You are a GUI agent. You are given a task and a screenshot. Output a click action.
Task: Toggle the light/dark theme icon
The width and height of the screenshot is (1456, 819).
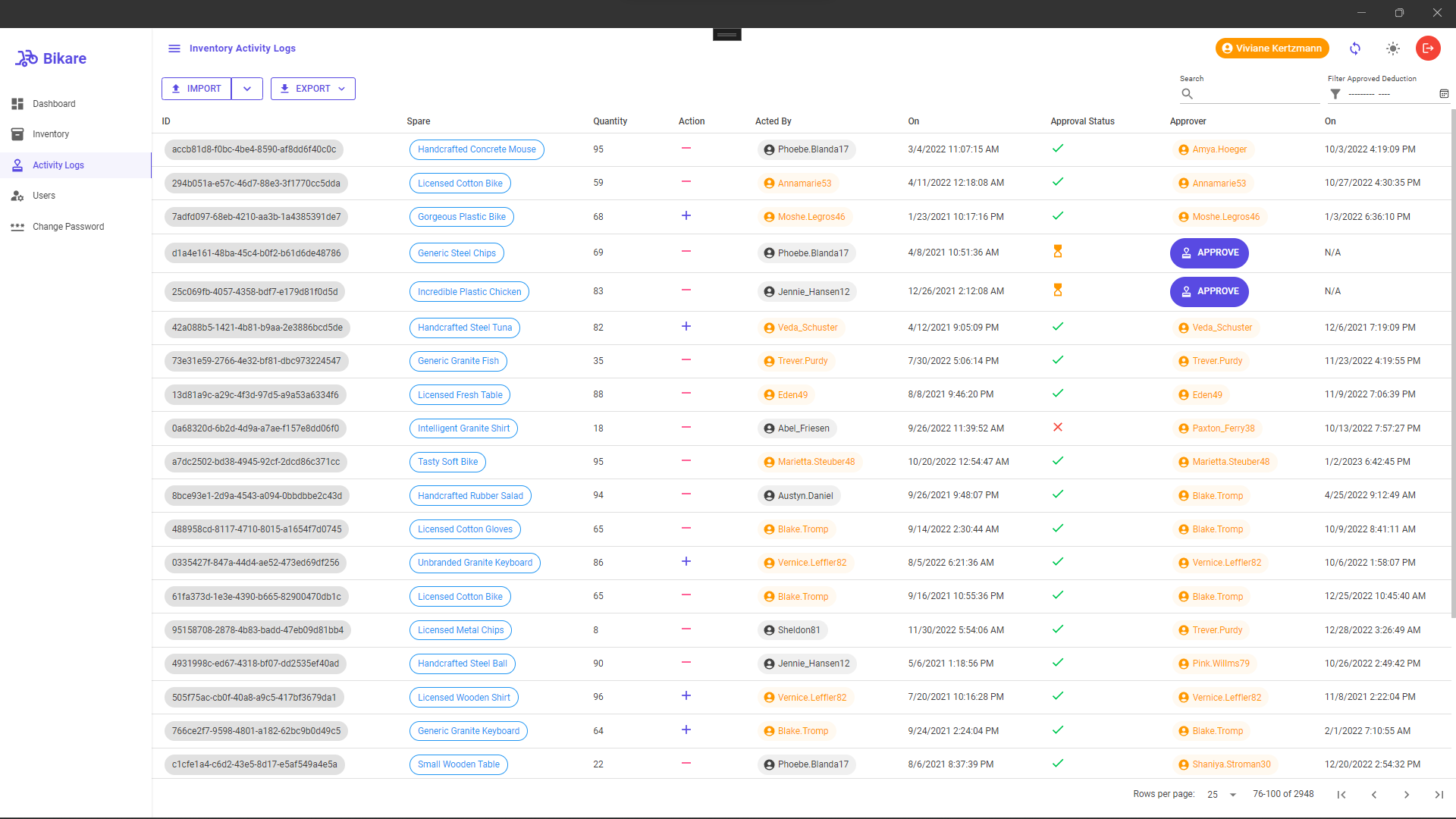[1393, 49]
